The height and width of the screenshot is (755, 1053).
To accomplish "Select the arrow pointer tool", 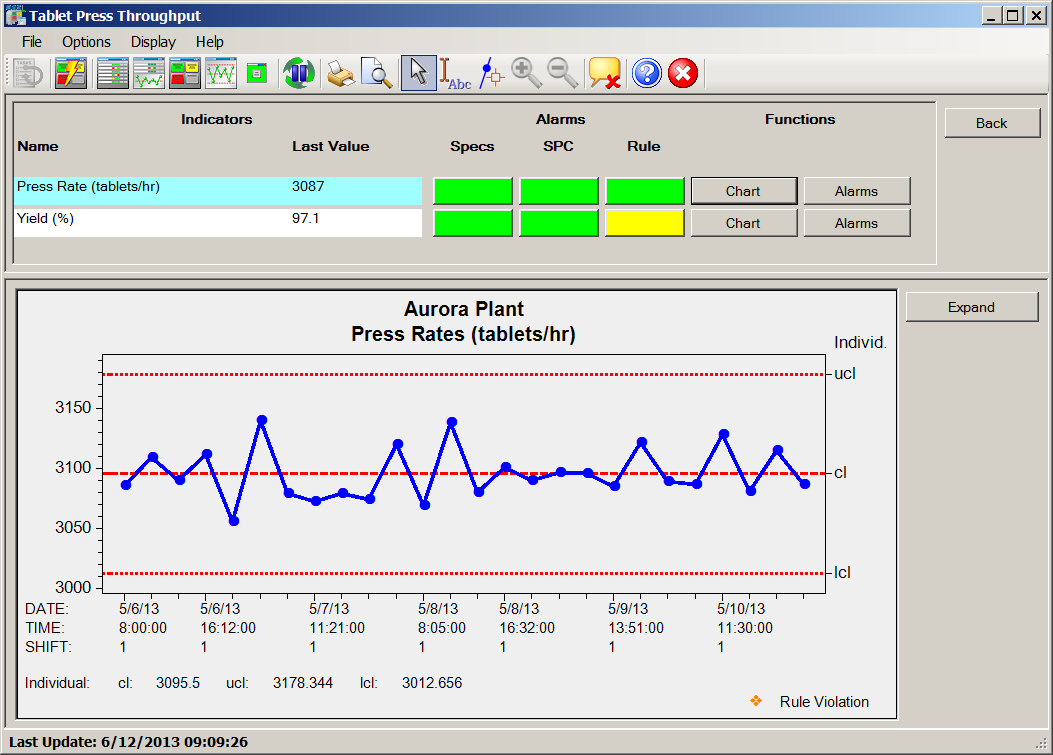I will pos(418,73).
